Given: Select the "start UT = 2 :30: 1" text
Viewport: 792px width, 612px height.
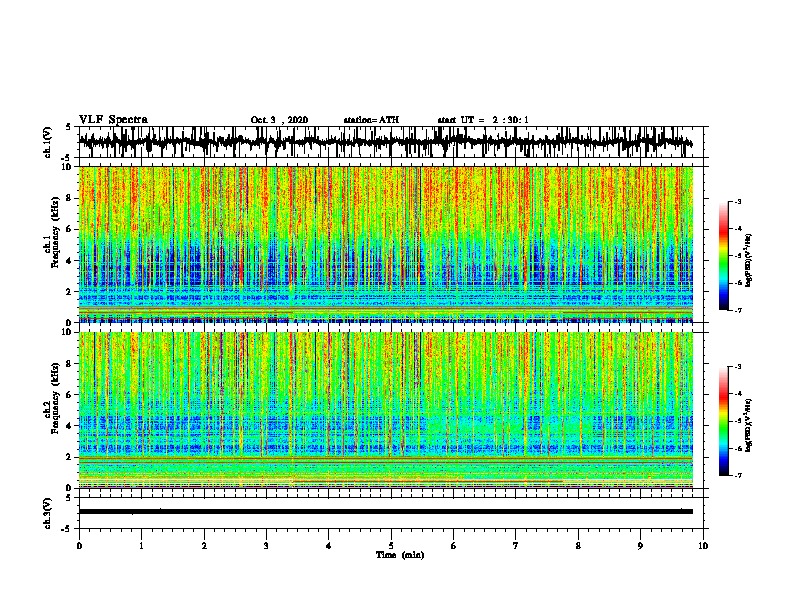Looking at the screenshot, I should tap(483, 120).
